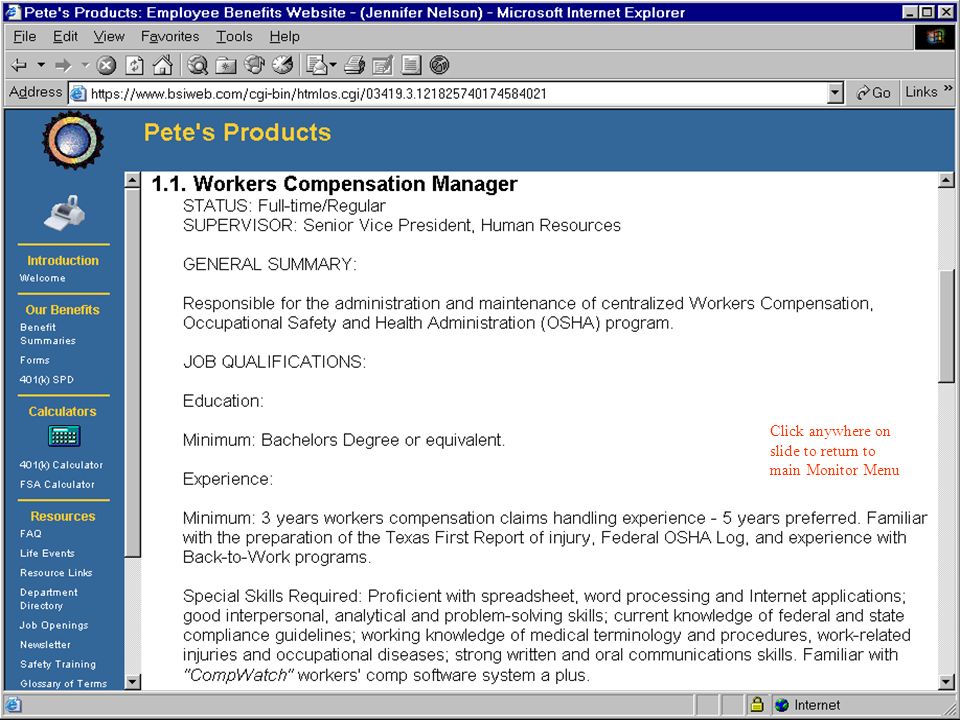Click the Introduction sidebar heading
Viewport: 960px width, 720px height.
62,260
